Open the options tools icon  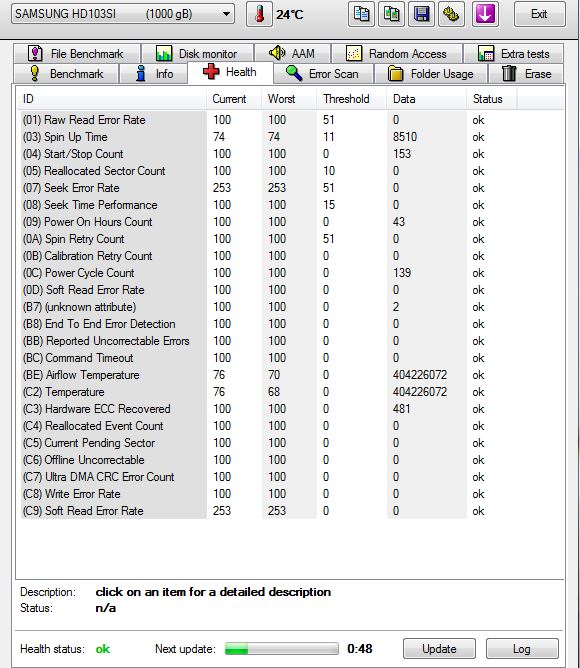pos(451,14)
